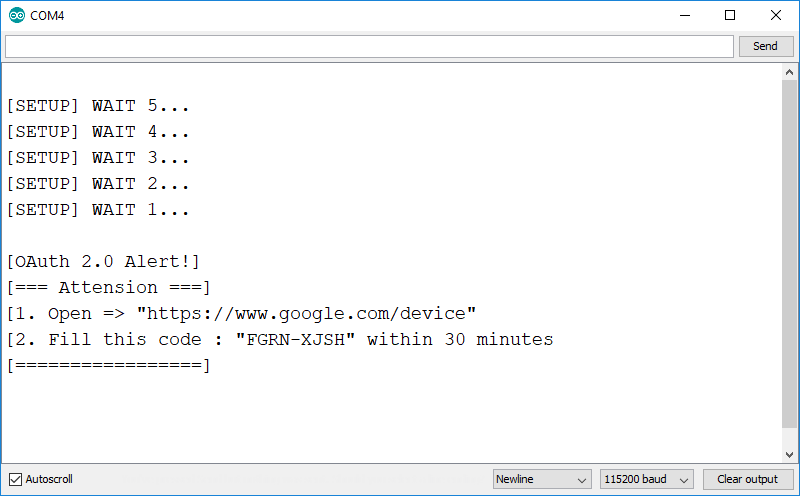The width and height of the screenshot is (800, 496).
Task: Close the COM4 serial monitor window
Action: pos(776,15)
